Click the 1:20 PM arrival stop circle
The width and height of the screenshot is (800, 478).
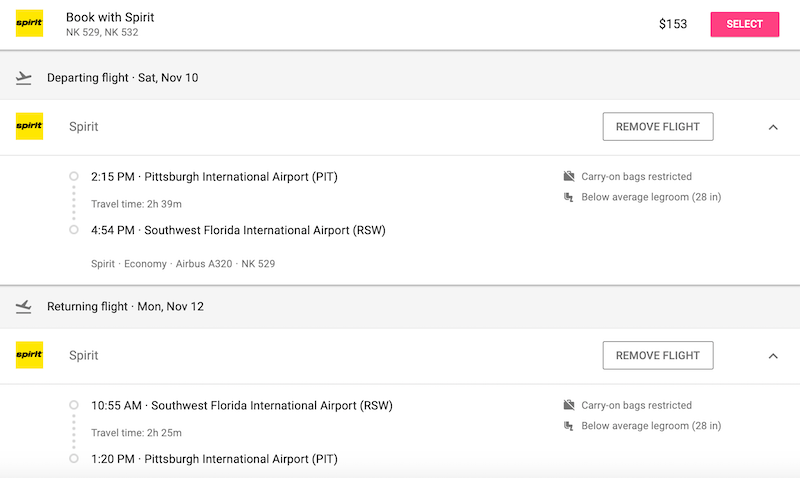tap(74, 458)
